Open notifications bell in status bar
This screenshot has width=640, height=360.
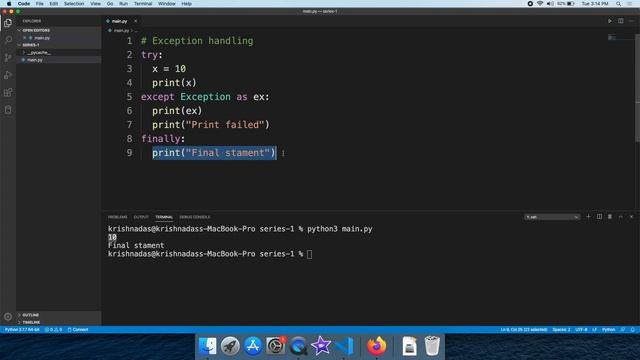(633, 330)
